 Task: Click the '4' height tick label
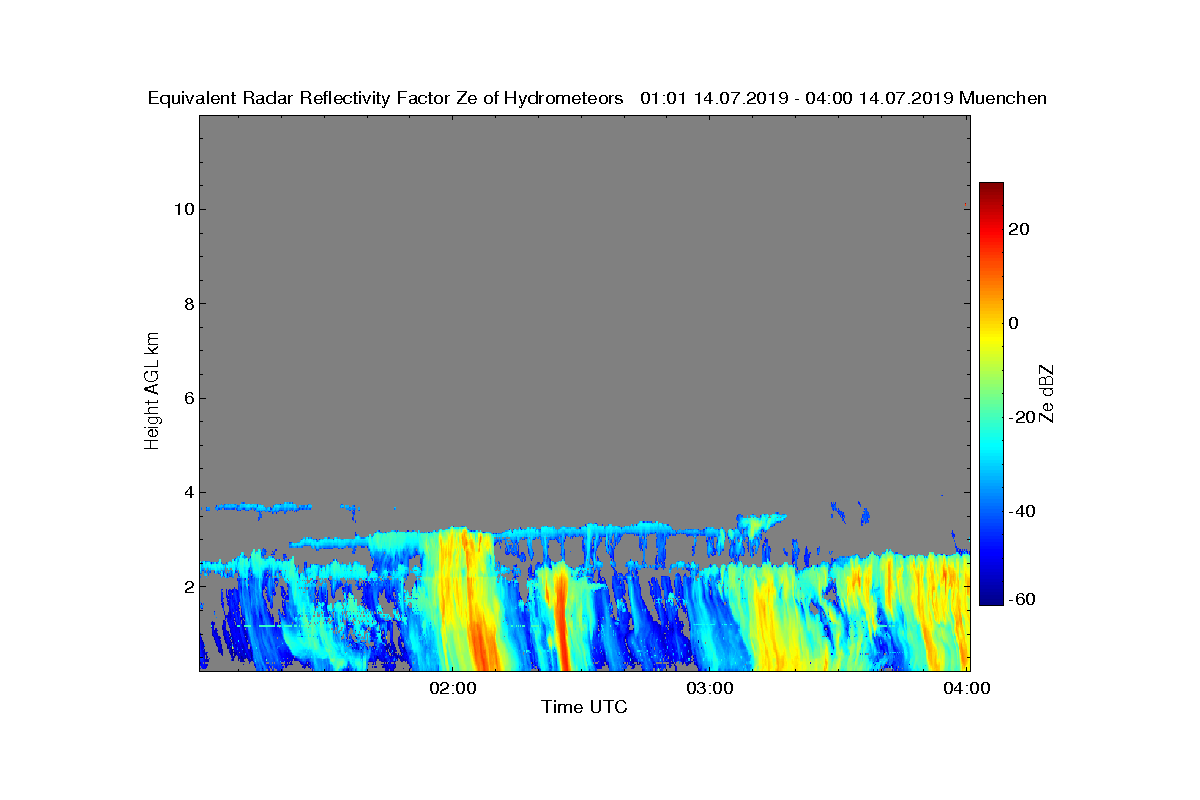point(188,492)
